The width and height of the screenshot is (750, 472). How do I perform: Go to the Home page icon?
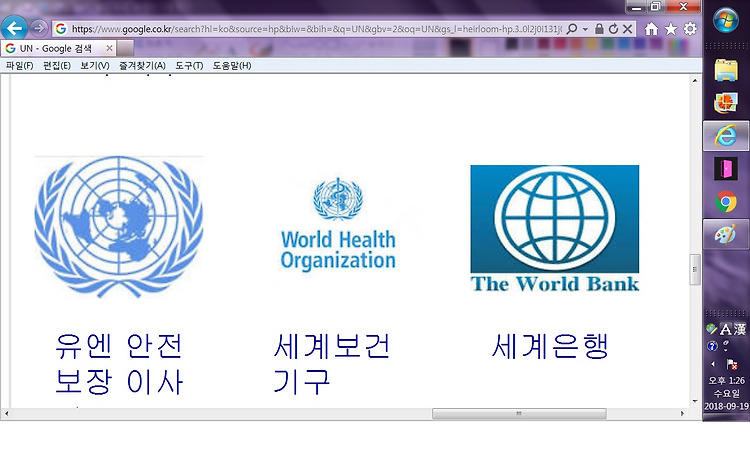651,29
